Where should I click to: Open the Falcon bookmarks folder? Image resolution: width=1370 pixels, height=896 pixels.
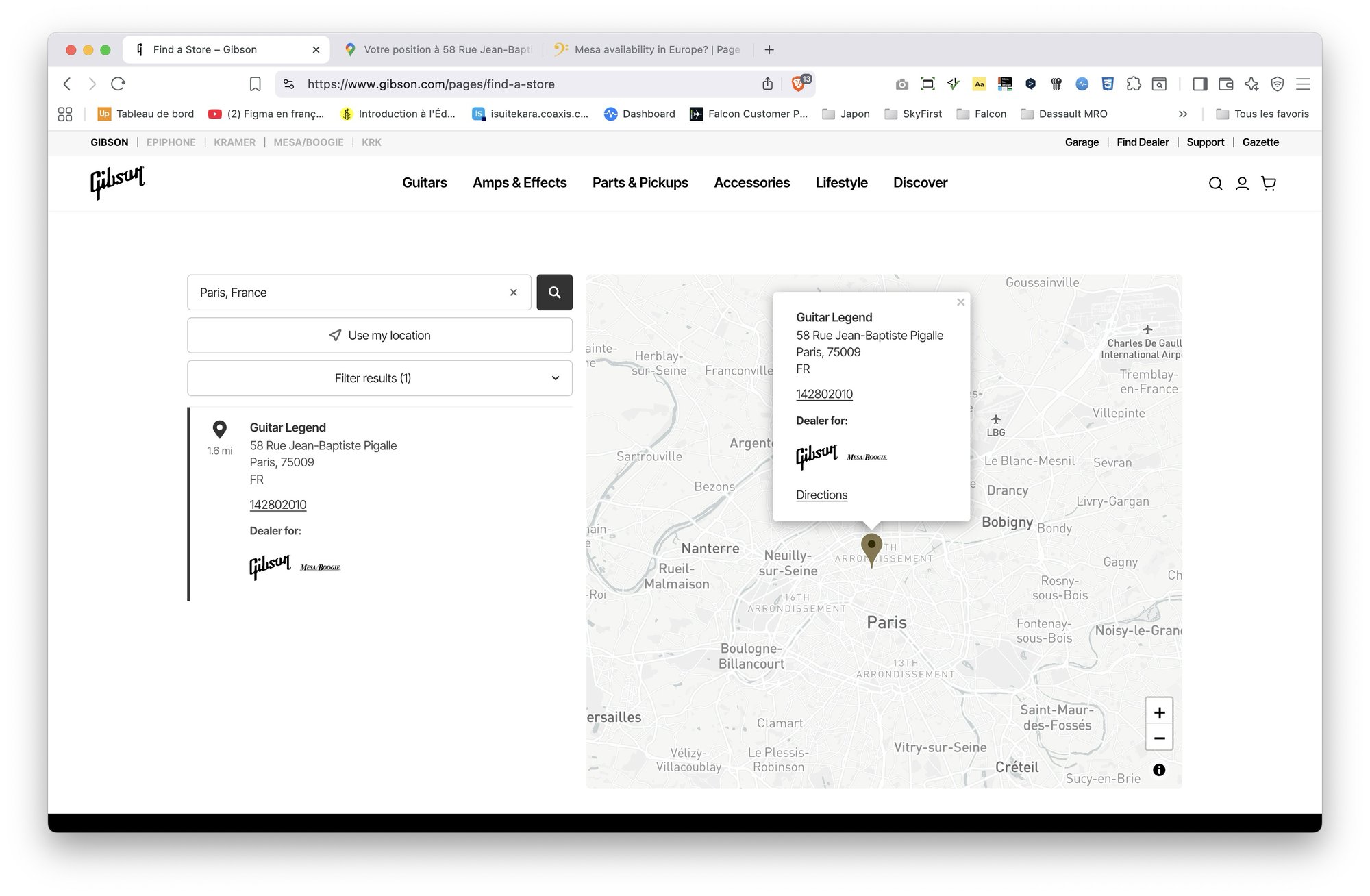coord(982,114)
